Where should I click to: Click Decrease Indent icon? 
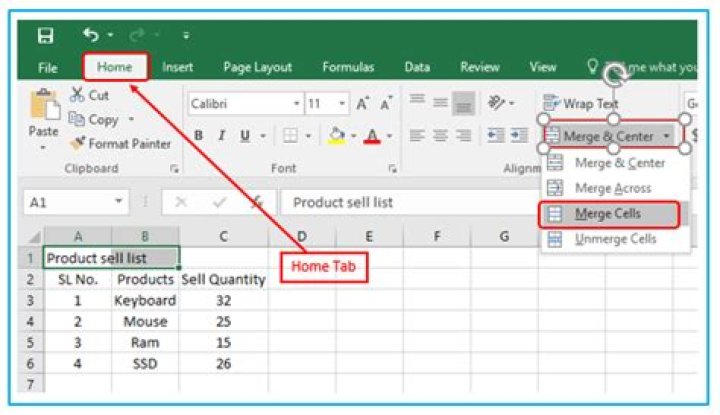(495, 136)
